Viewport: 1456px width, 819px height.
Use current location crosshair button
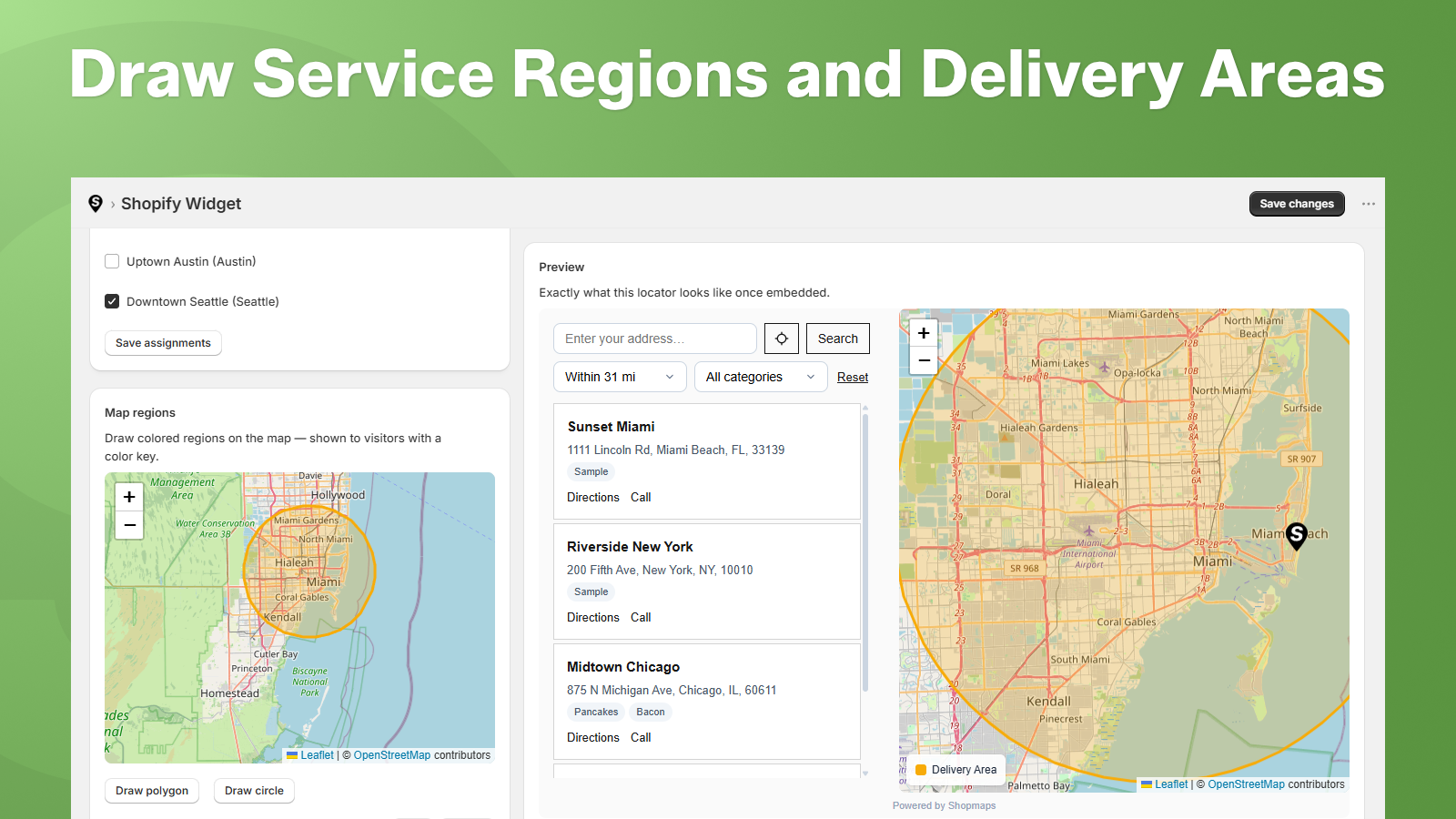pyautogui.click(x=782, y=339)
